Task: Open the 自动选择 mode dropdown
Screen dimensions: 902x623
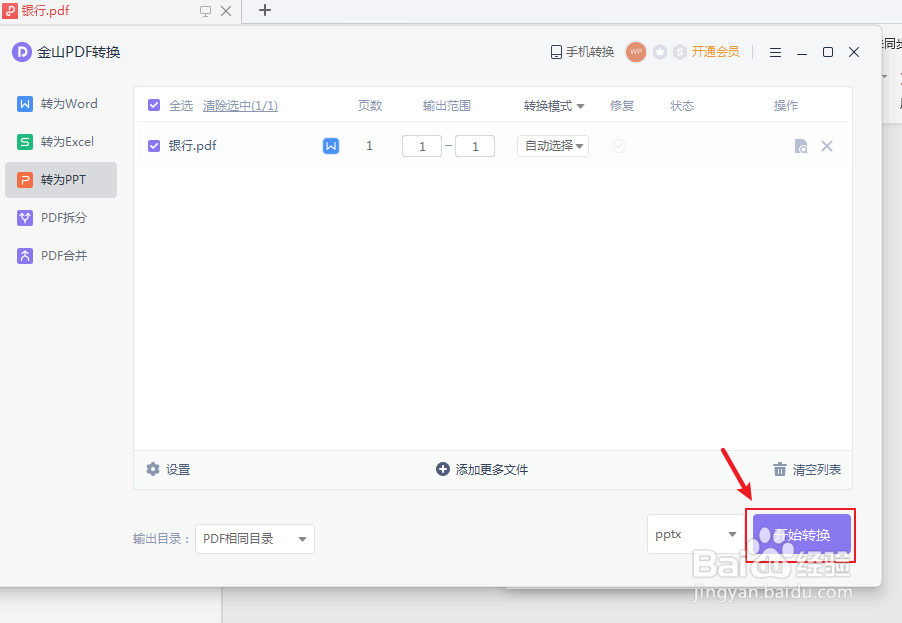Action: tap(553, 146)
